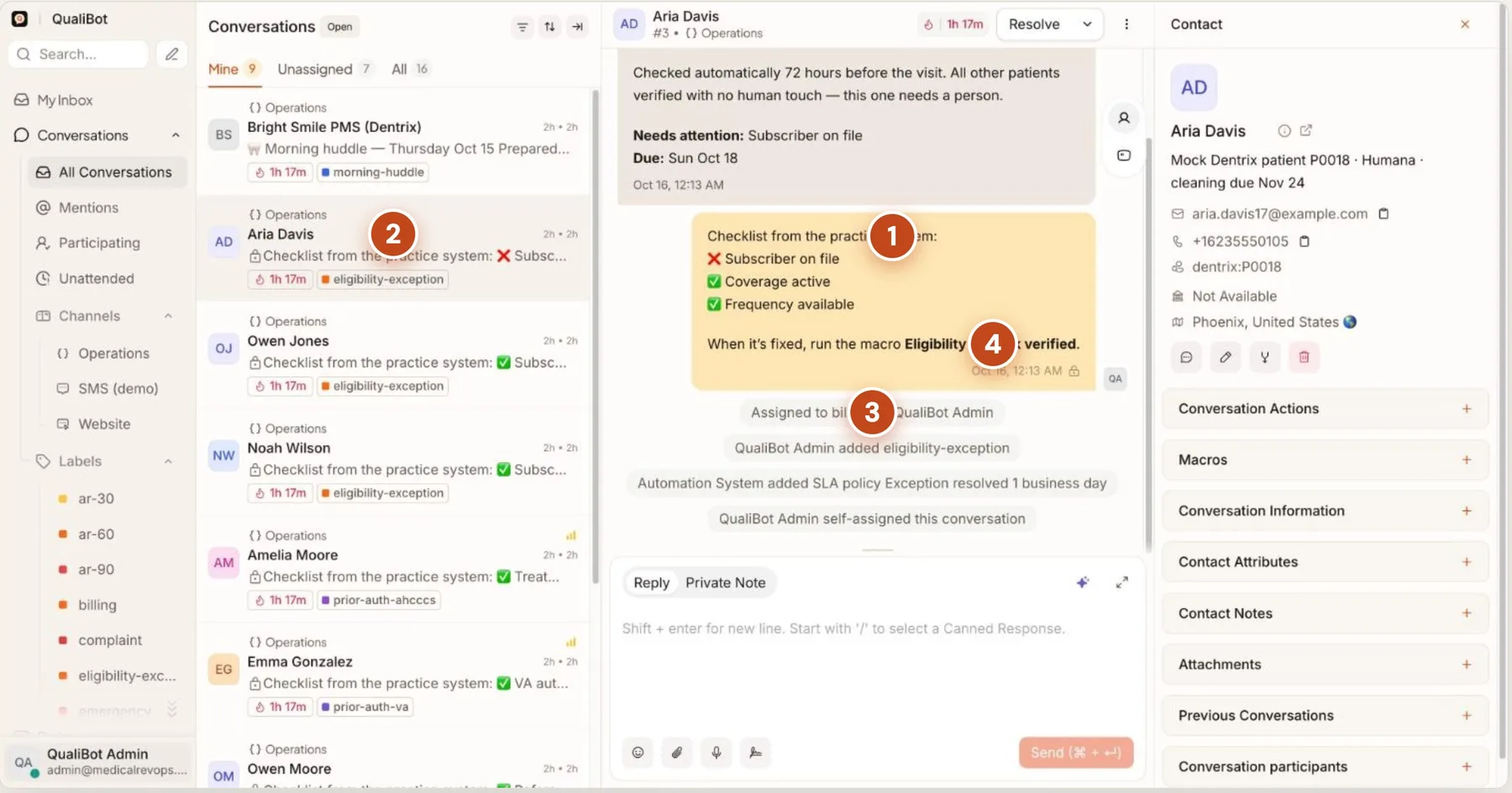Open the Resolve dropdown arrow
Viewport: 1512px width, 793px height.
[x=1087, y=24]
